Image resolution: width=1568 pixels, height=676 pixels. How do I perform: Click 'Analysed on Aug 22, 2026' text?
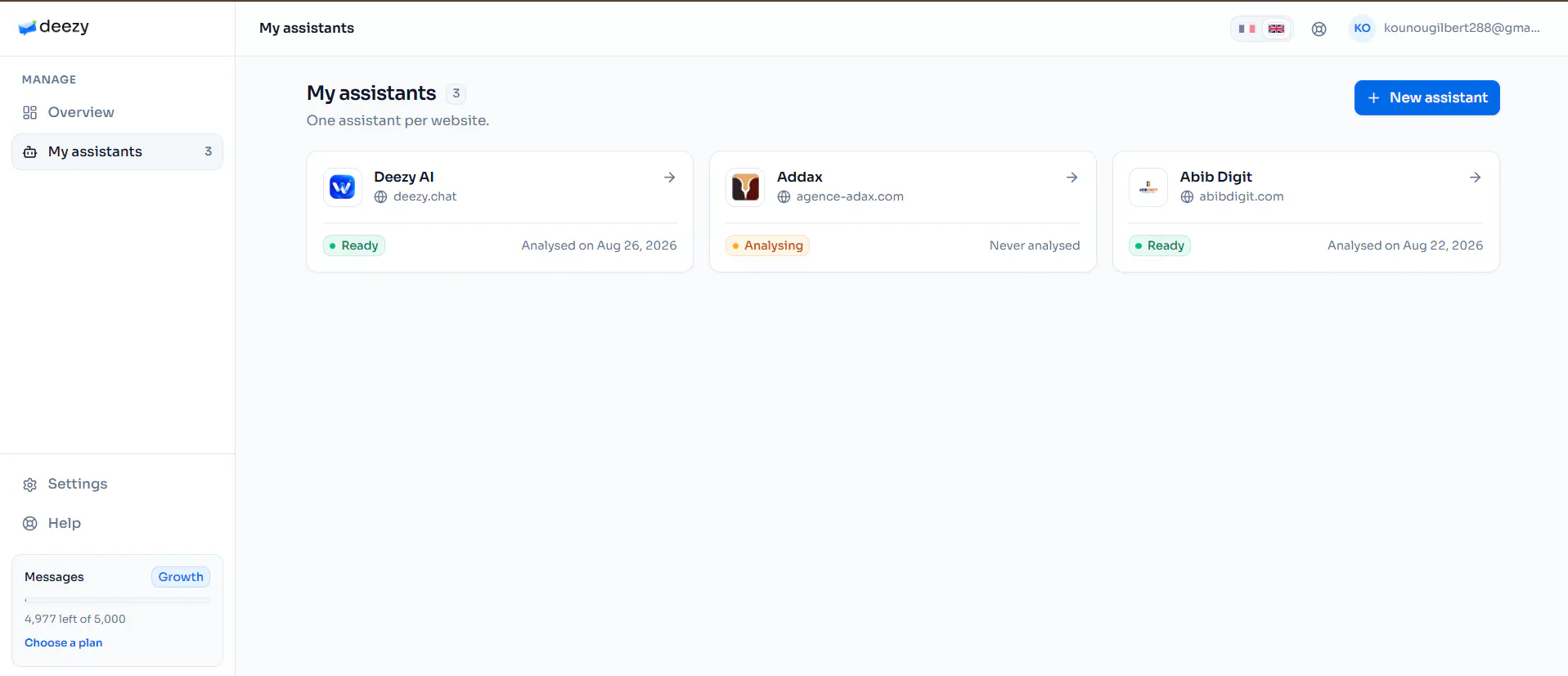(1405, 246)
